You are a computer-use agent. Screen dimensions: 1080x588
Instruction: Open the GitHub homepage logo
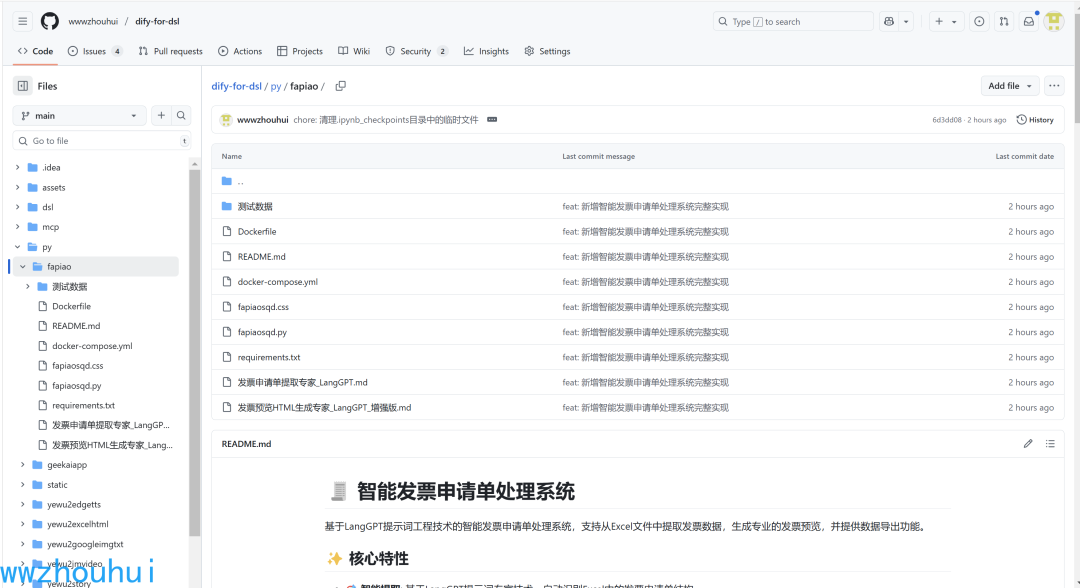49,21
